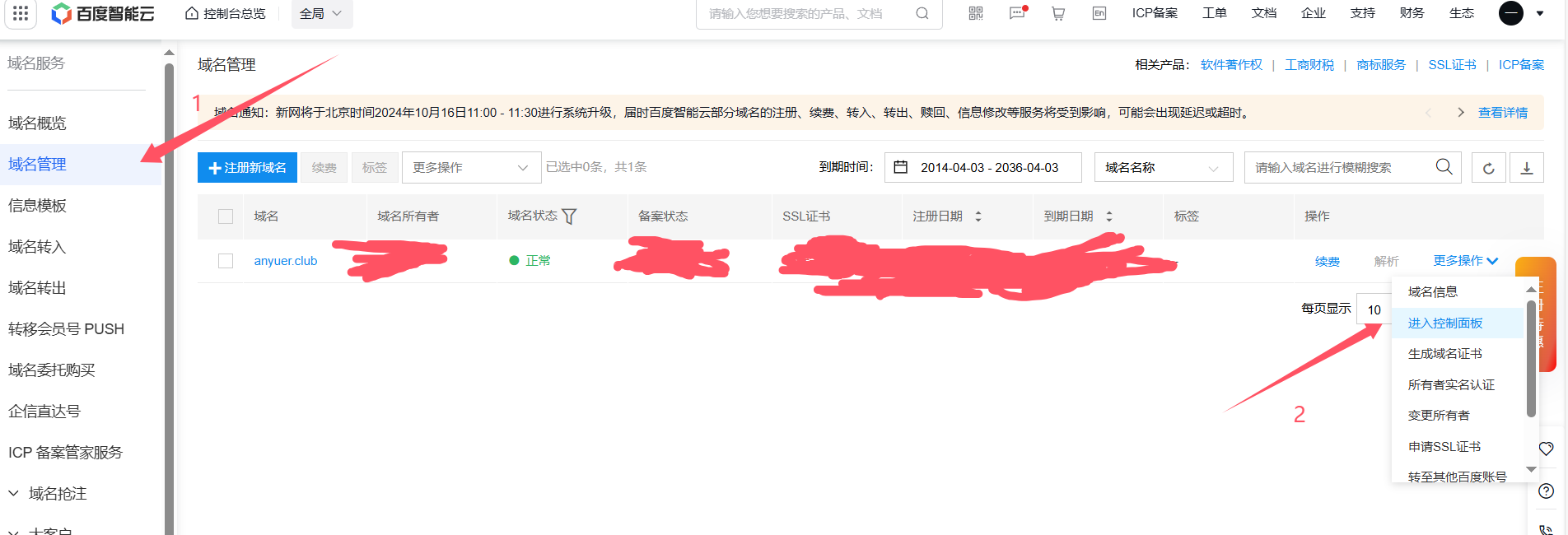Open ICP备案 link under related products
This screenshot has width=1568, height=535.
tap(1521, 65)
